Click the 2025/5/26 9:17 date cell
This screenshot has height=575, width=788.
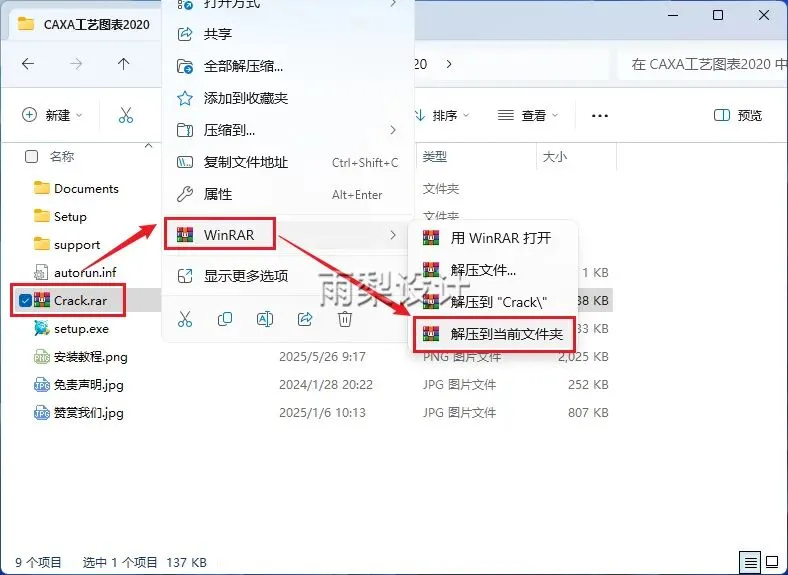[x=322, y=357]
